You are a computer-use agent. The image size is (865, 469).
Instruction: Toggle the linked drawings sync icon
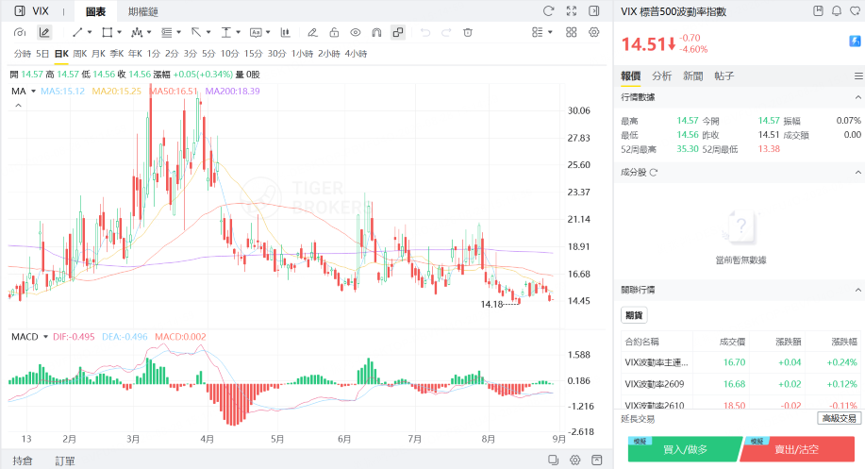pos(398,33)
